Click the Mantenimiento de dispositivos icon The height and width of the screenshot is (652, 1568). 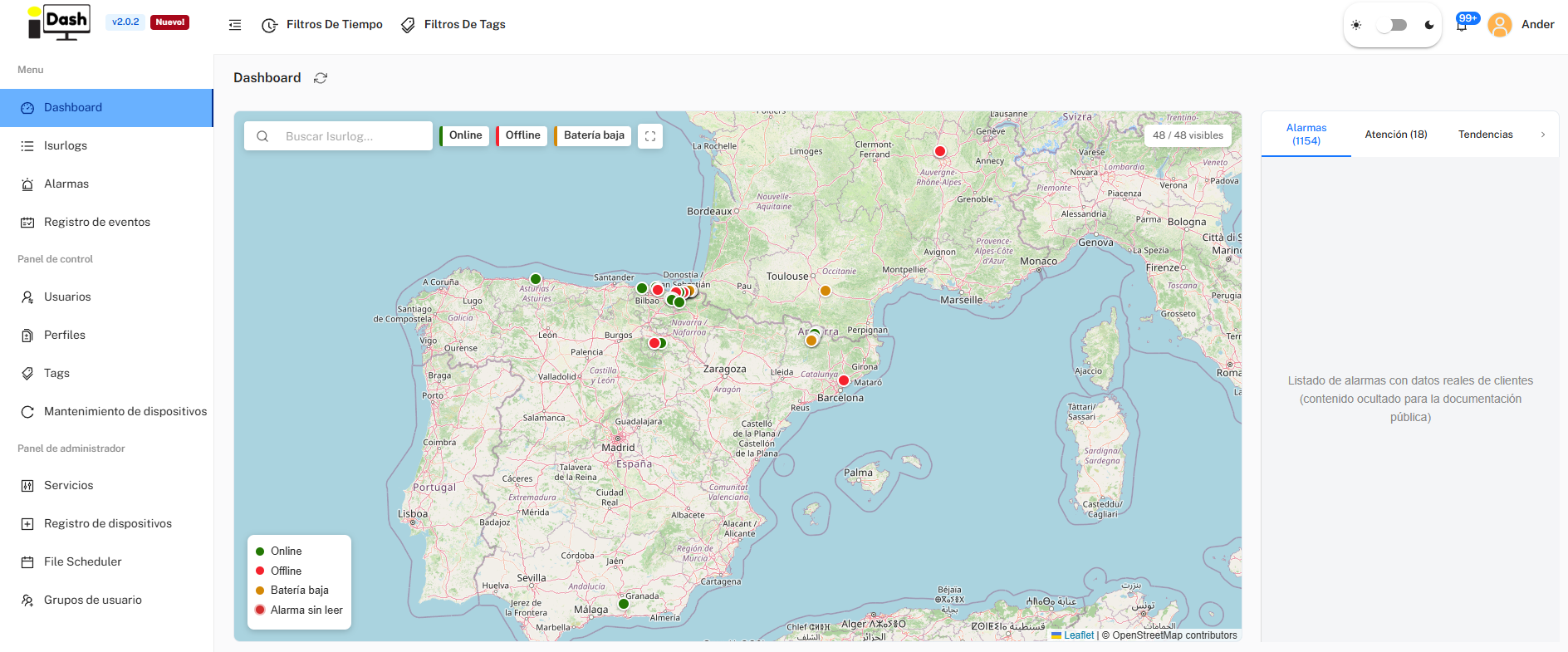[27, 412]
